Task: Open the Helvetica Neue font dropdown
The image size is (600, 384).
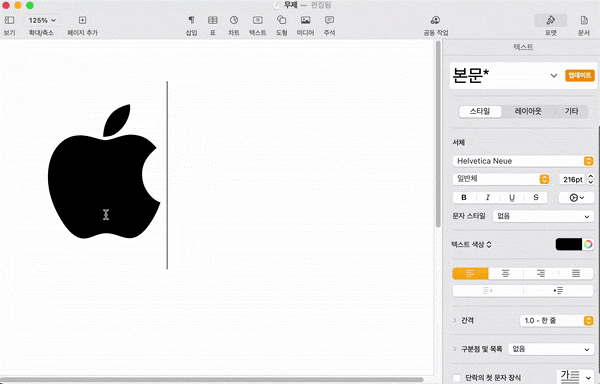Action: pyautogui.click(x=523, y=161)
